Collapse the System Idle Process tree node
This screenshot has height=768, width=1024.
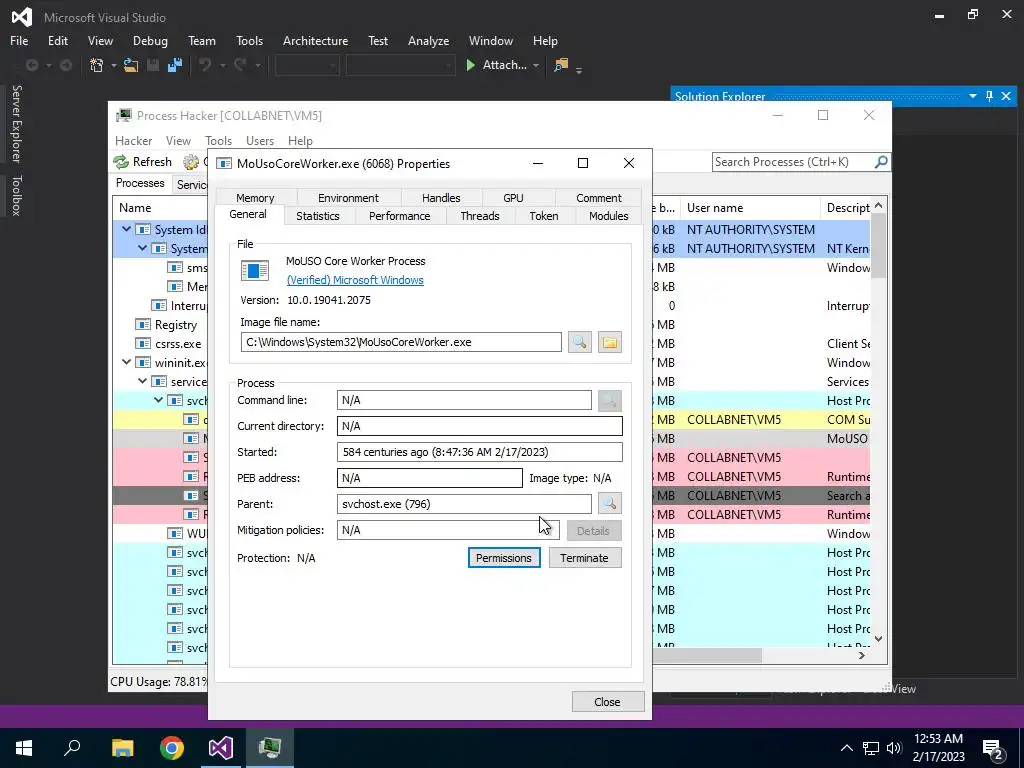coord(127,229)
